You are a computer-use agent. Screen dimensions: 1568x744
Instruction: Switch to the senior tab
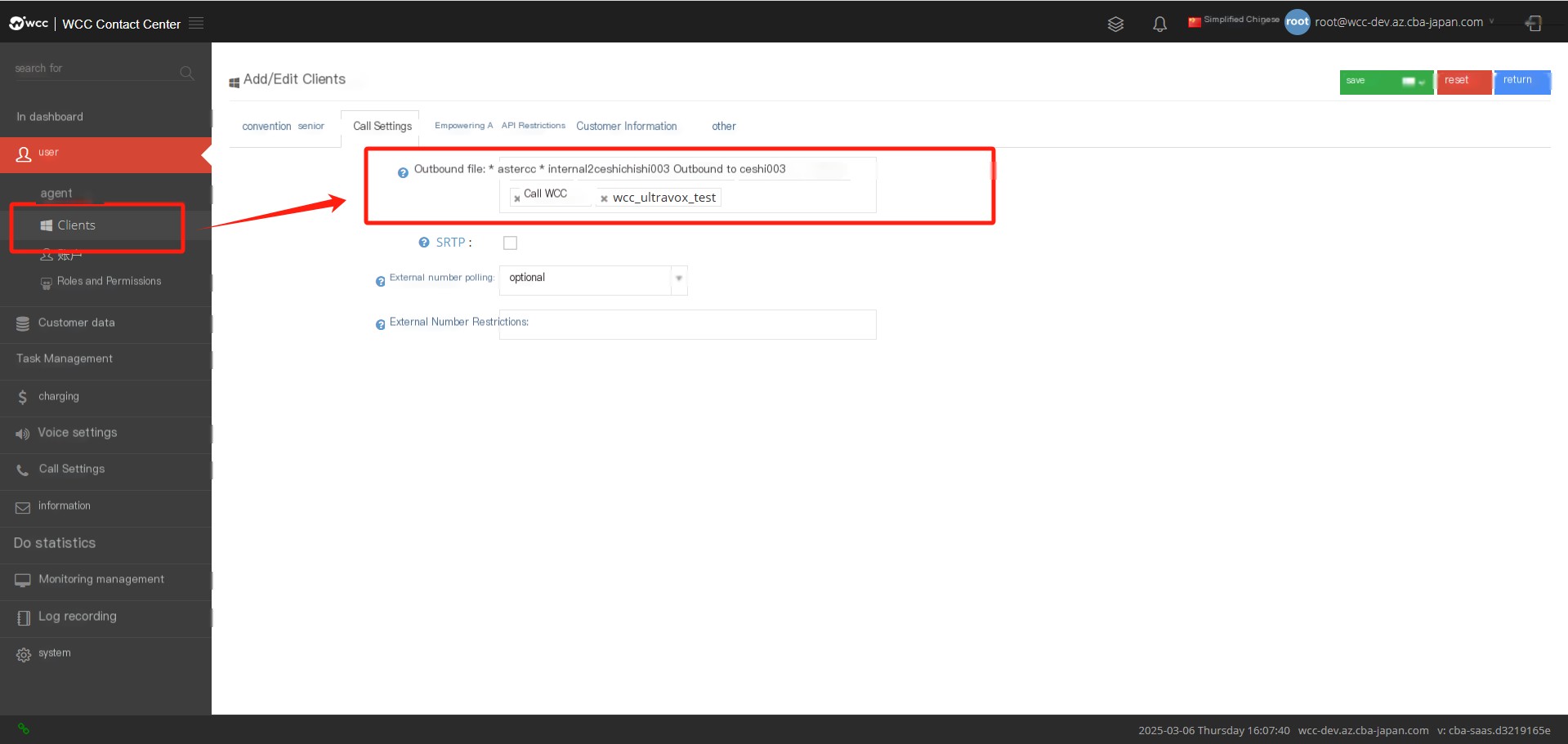point(310,127)
